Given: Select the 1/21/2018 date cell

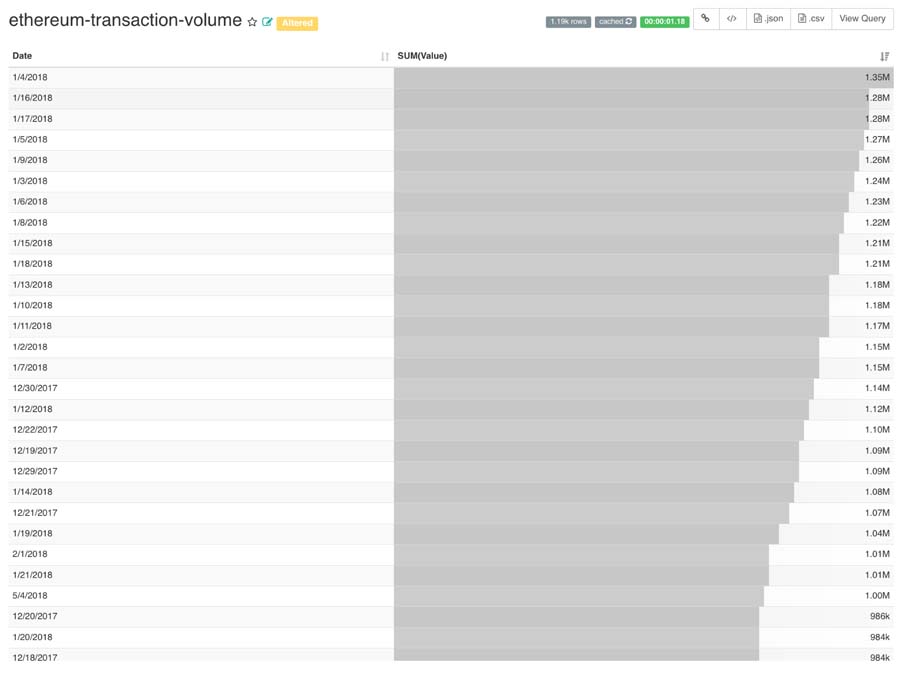Looking at the screenshot, I should pos(201,575).
